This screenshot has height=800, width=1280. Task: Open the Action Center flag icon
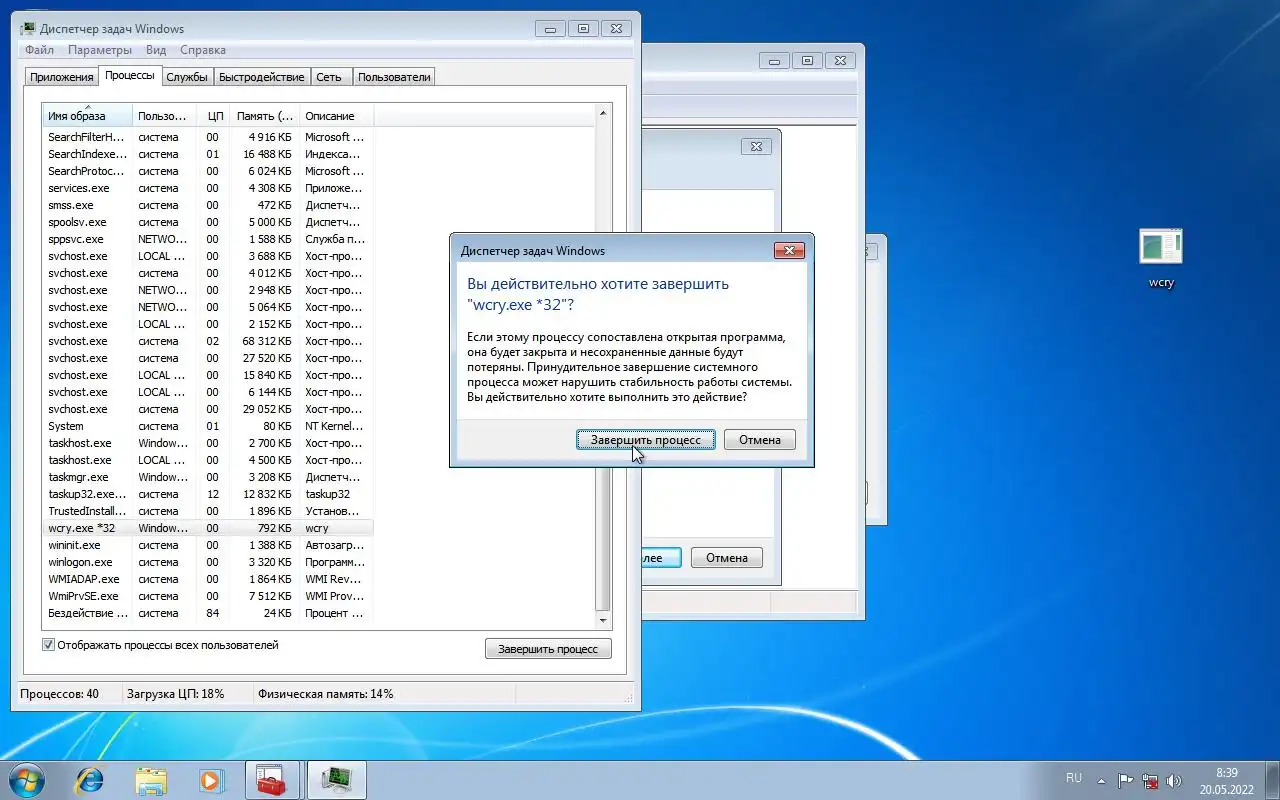point(1126,781)
